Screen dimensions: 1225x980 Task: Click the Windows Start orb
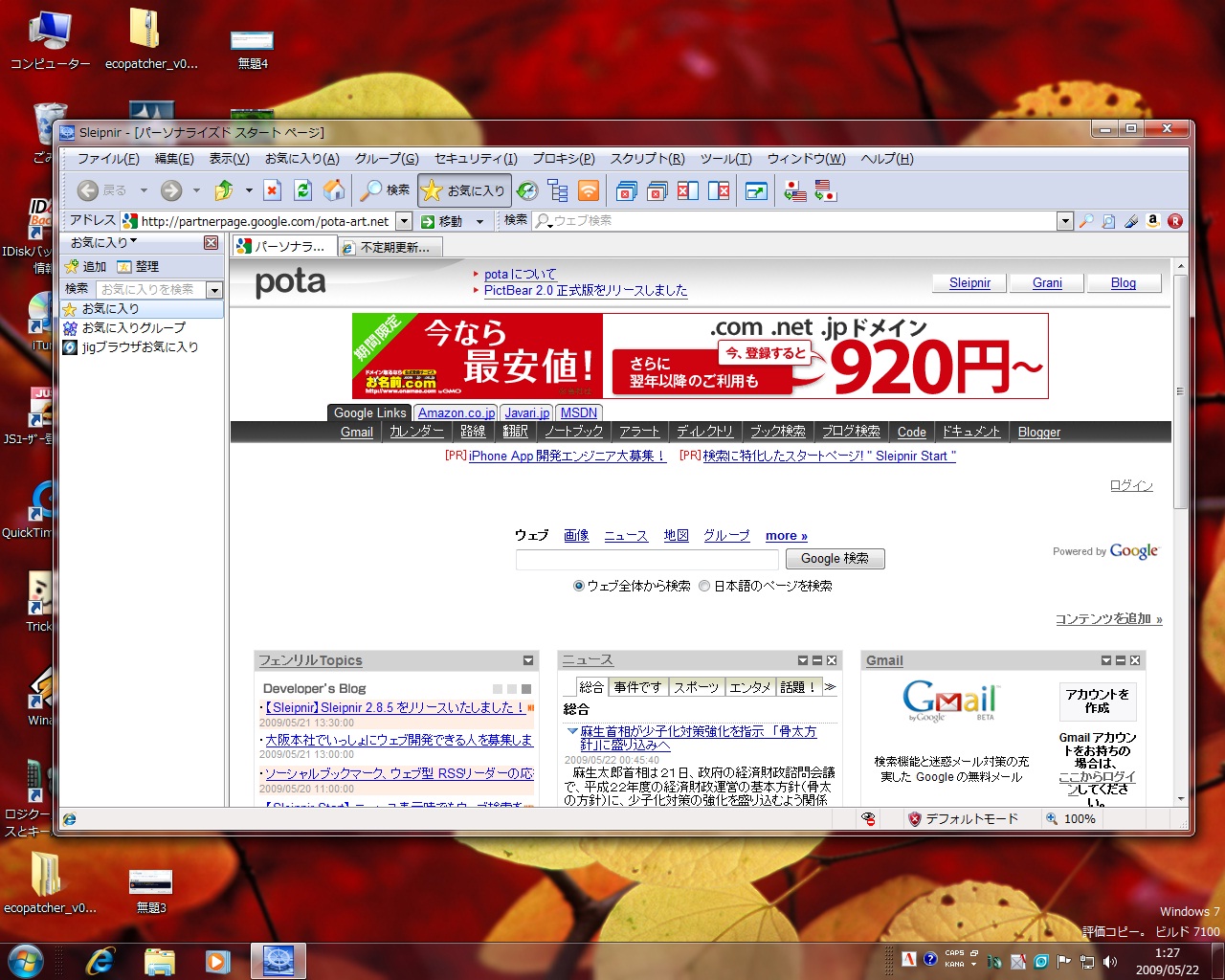26,960
